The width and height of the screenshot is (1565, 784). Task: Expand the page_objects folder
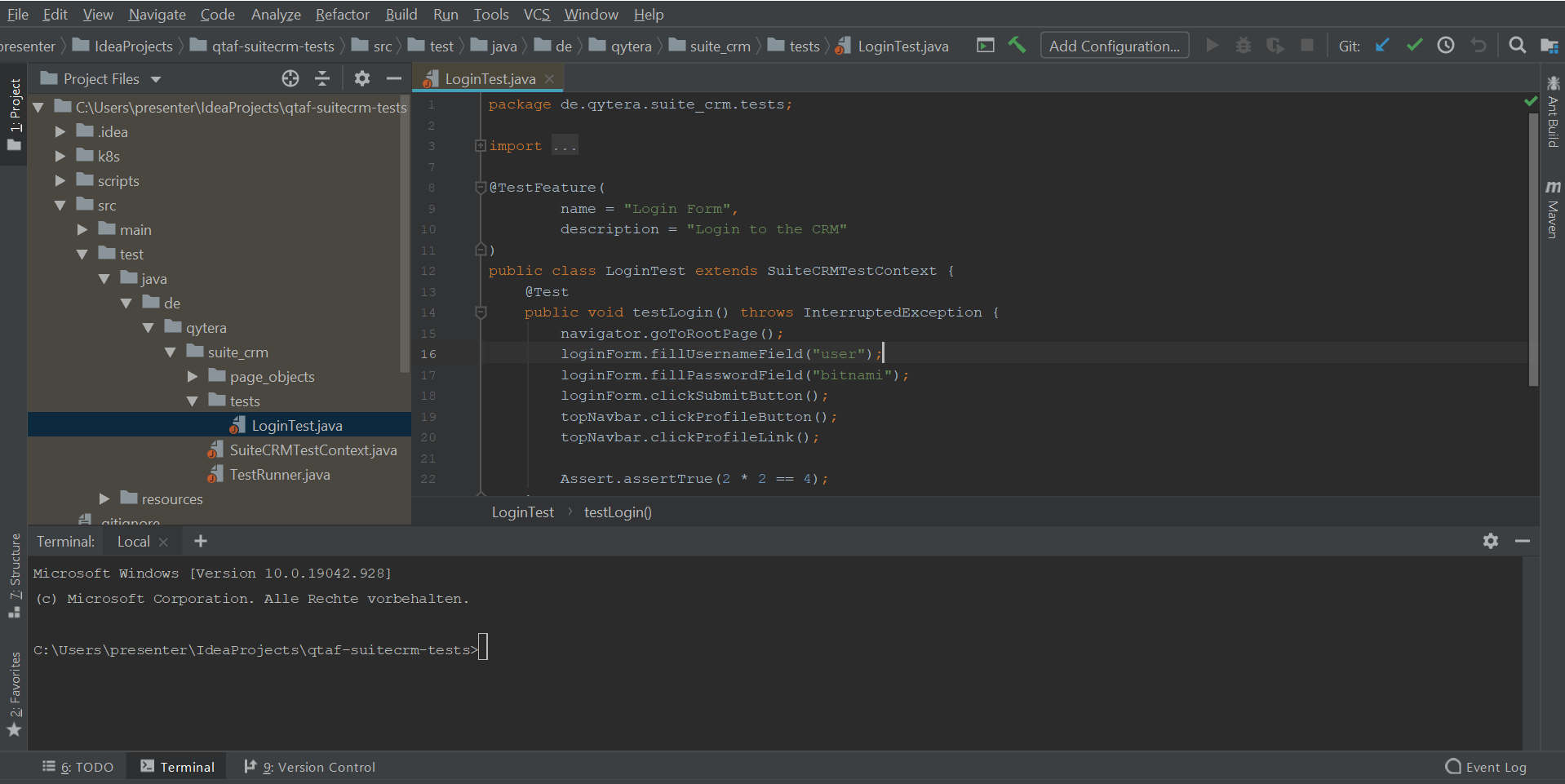[x=193, y=377]
